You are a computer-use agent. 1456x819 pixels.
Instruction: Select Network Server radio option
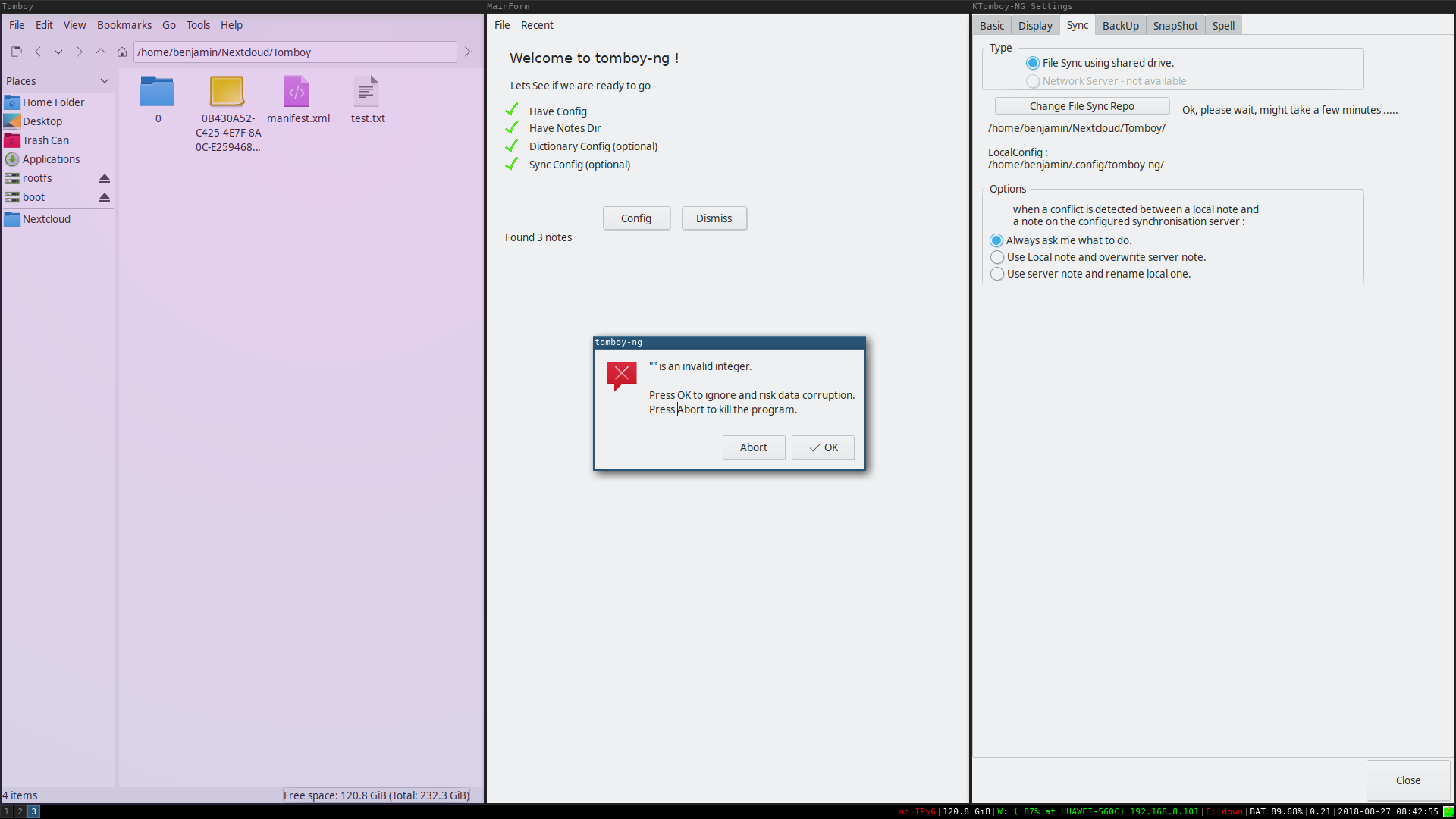[1033, 81]
